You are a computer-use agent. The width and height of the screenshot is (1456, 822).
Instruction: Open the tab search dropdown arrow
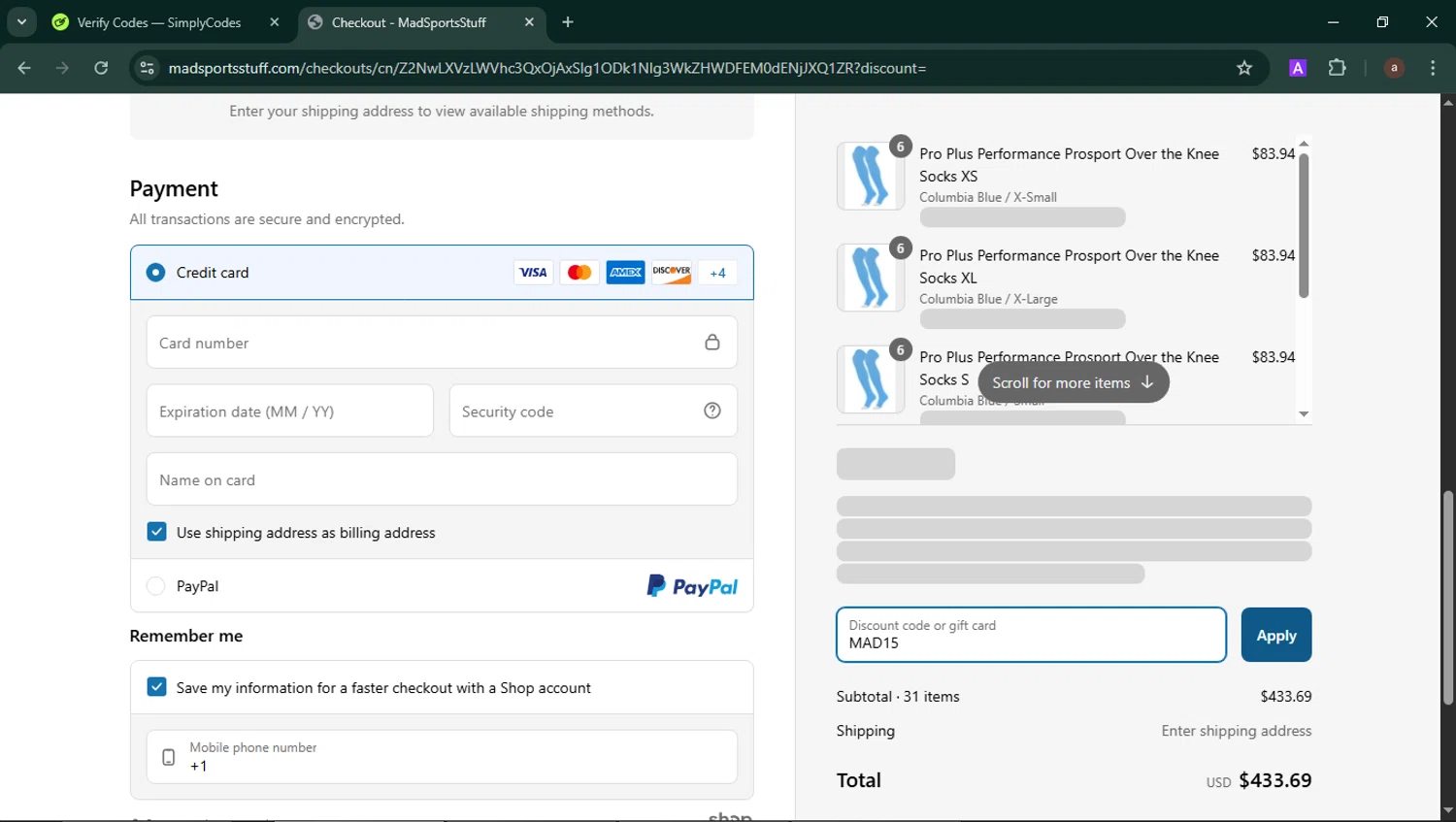21,21
